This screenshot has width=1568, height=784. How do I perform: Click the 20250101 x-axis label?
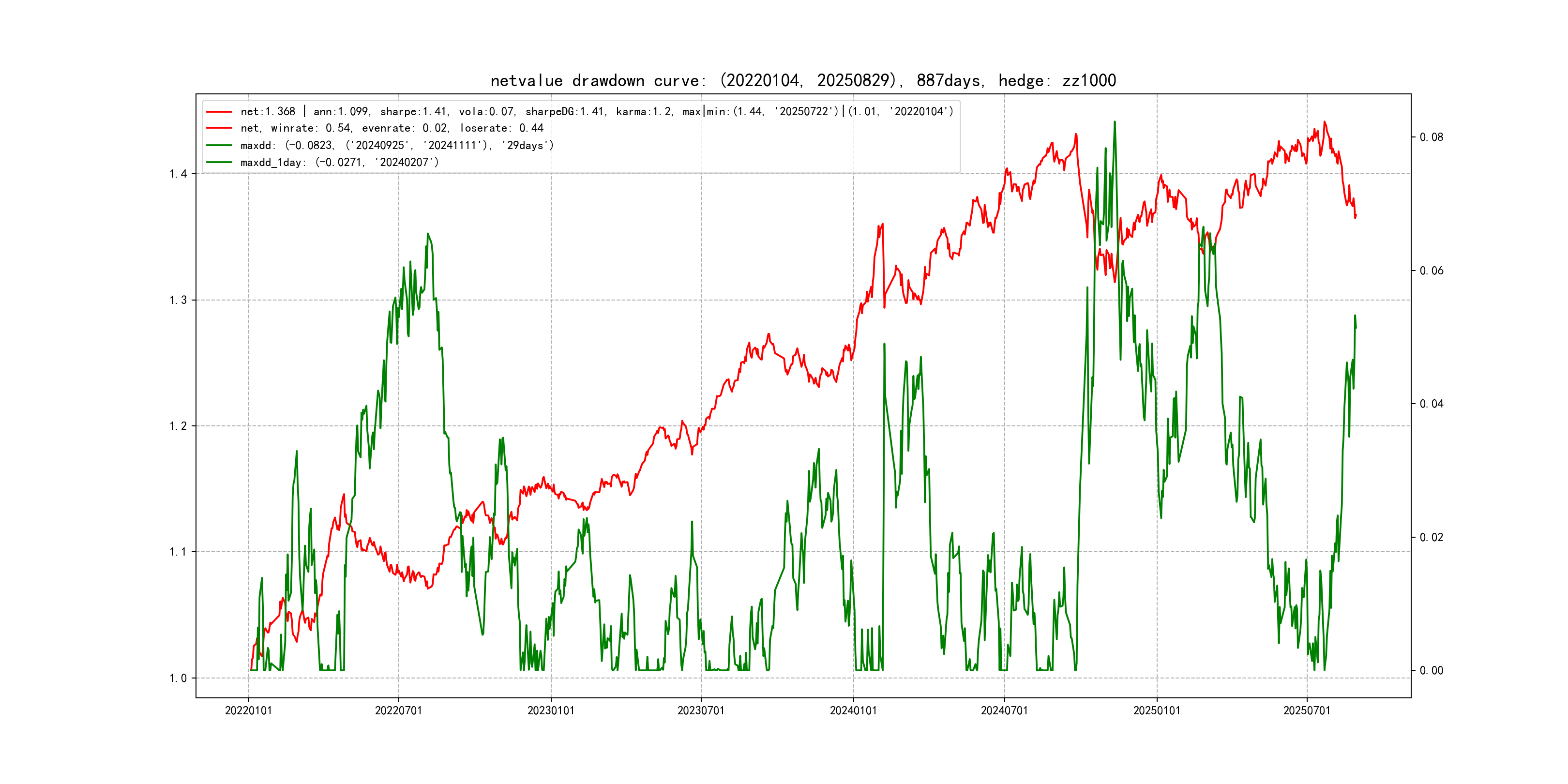[1157, 710]
